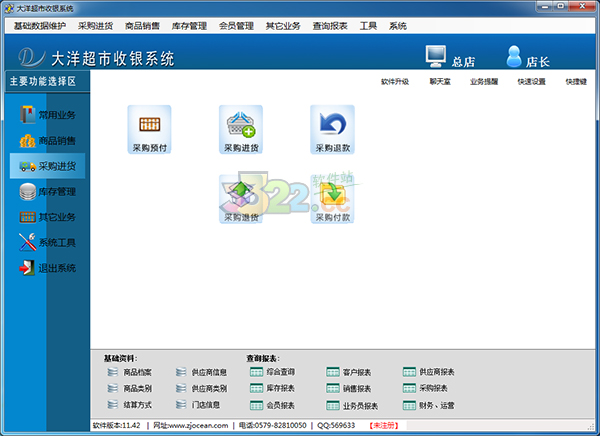Select 常用业务 in the sidebar
The width and height of the screenshot is (600, 436).
pyautogui.click(x=48, y=114)
